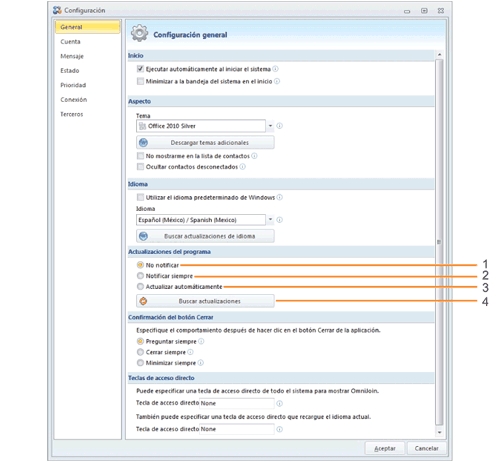This screenshot has height=462, width=500.
Task: Select Notificar siempre radio option
Action: point(140,276)
